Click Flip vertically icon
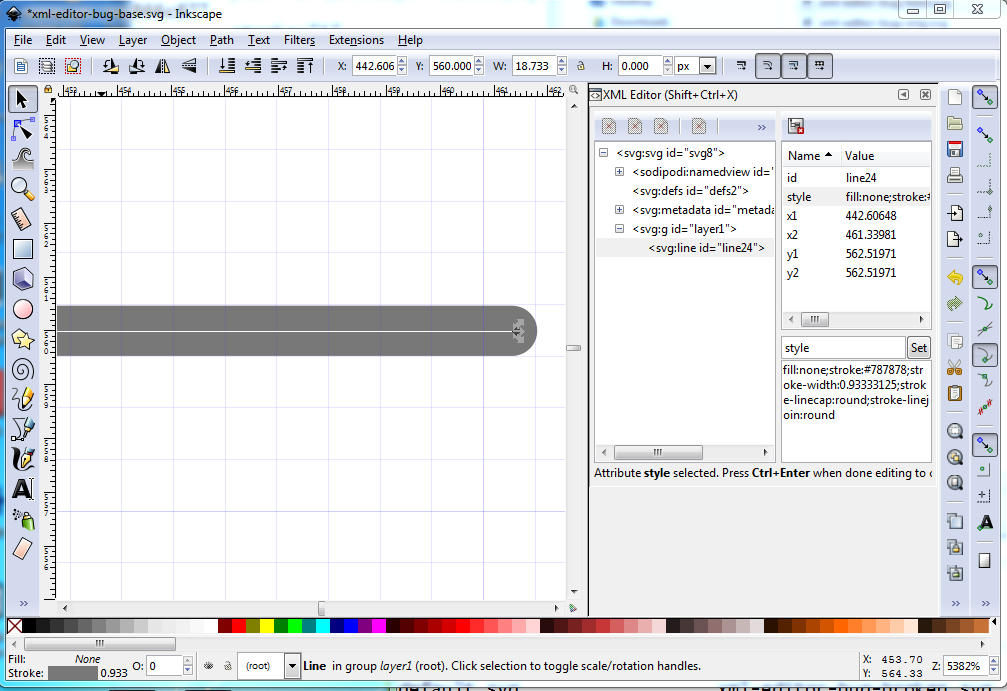The height and width of the screenshot is (691, 1007). pyautogui.click(x=189, y=66)
